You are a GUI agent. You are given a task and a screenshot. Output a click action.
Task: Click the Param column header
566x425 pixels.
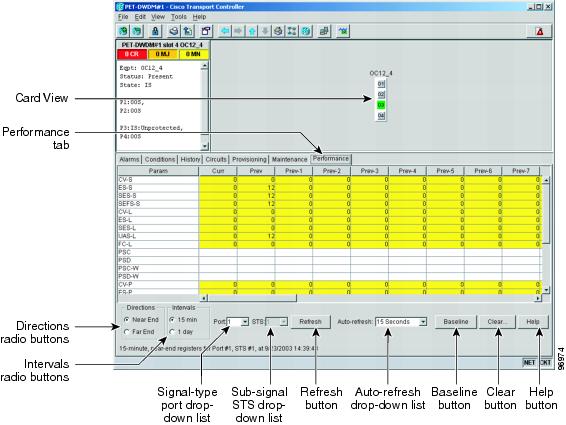click(x=158, y=171)
